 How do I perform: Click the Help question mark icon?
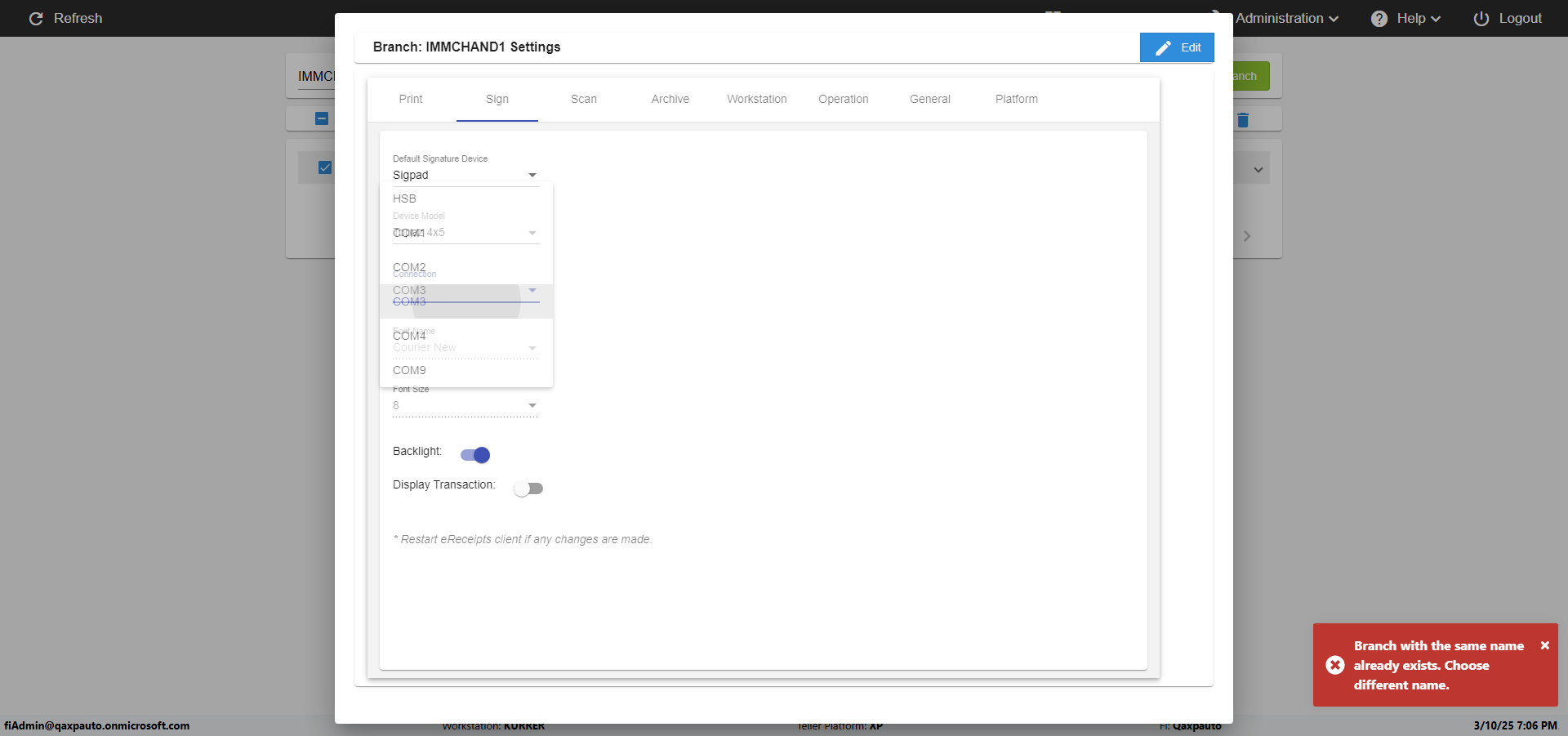click(1379, 19)
